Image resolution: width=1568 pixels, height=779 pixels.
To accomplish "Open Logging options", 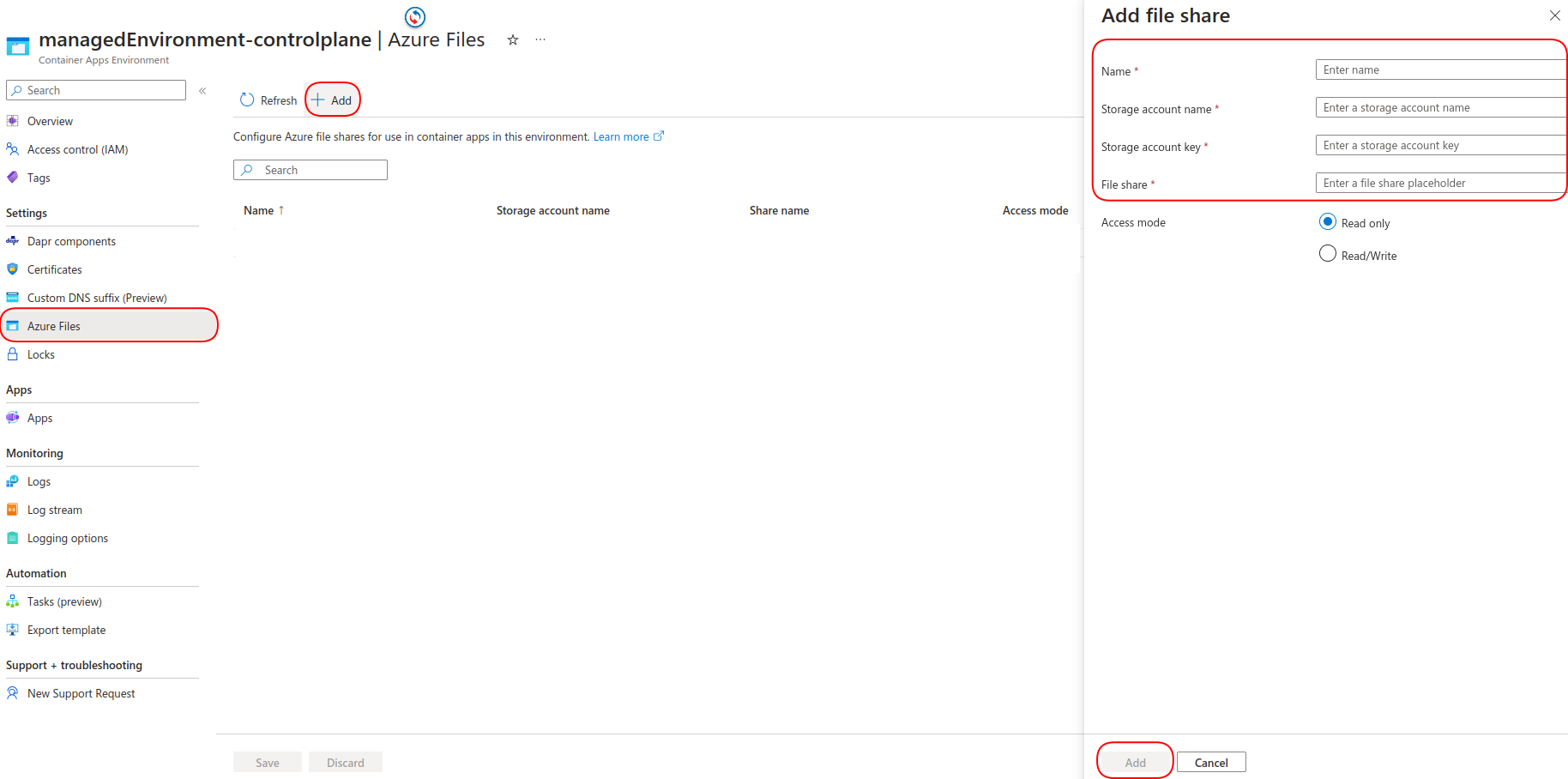I will (x=68, y=538).
